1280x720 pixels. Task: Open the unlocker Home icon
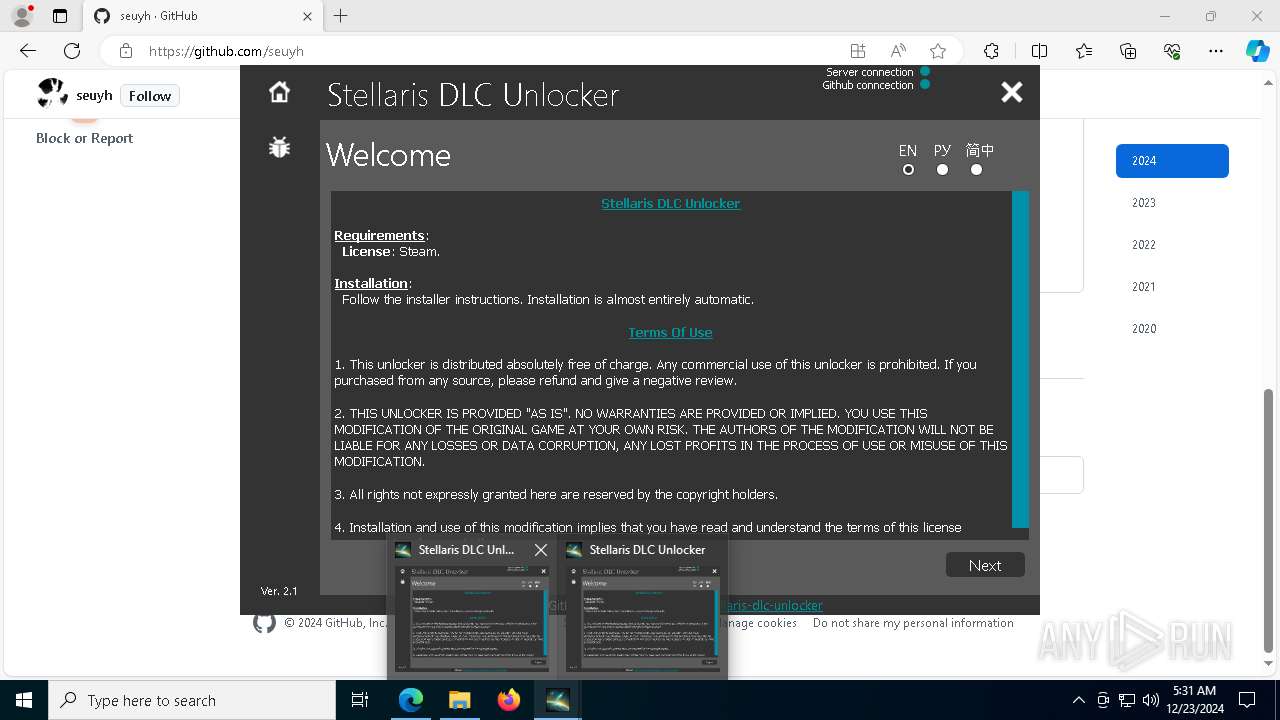[x=279, y=92]
